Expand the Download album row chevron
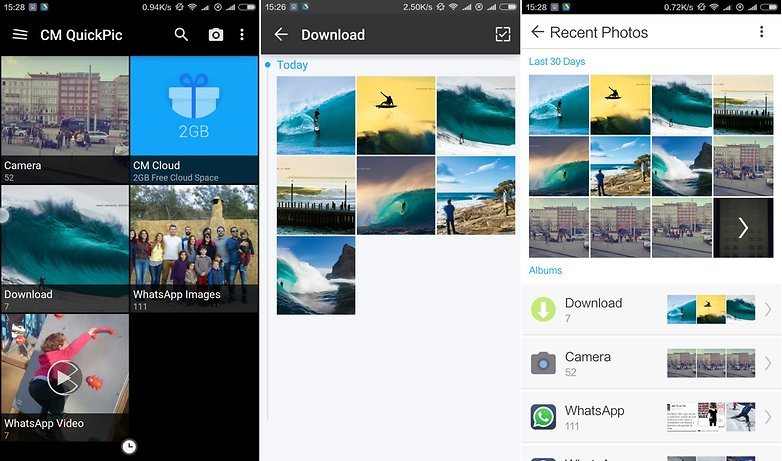Screen dimensions: 782x461 pyautogui.click(x=767, y=310)
